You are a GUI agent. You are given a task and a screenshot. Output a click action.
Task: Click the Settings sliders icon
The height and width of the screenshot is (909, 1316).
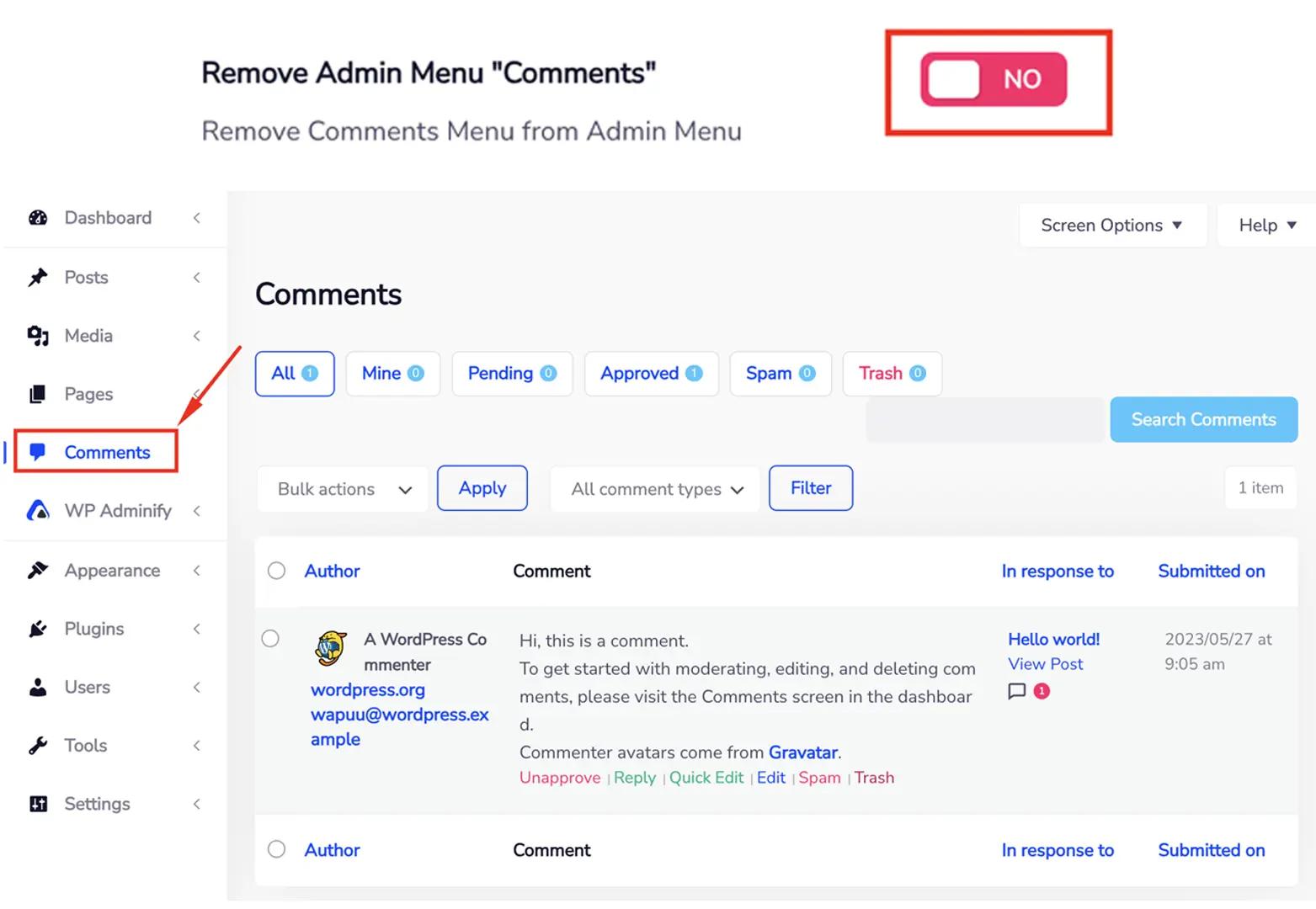[38, 804]
